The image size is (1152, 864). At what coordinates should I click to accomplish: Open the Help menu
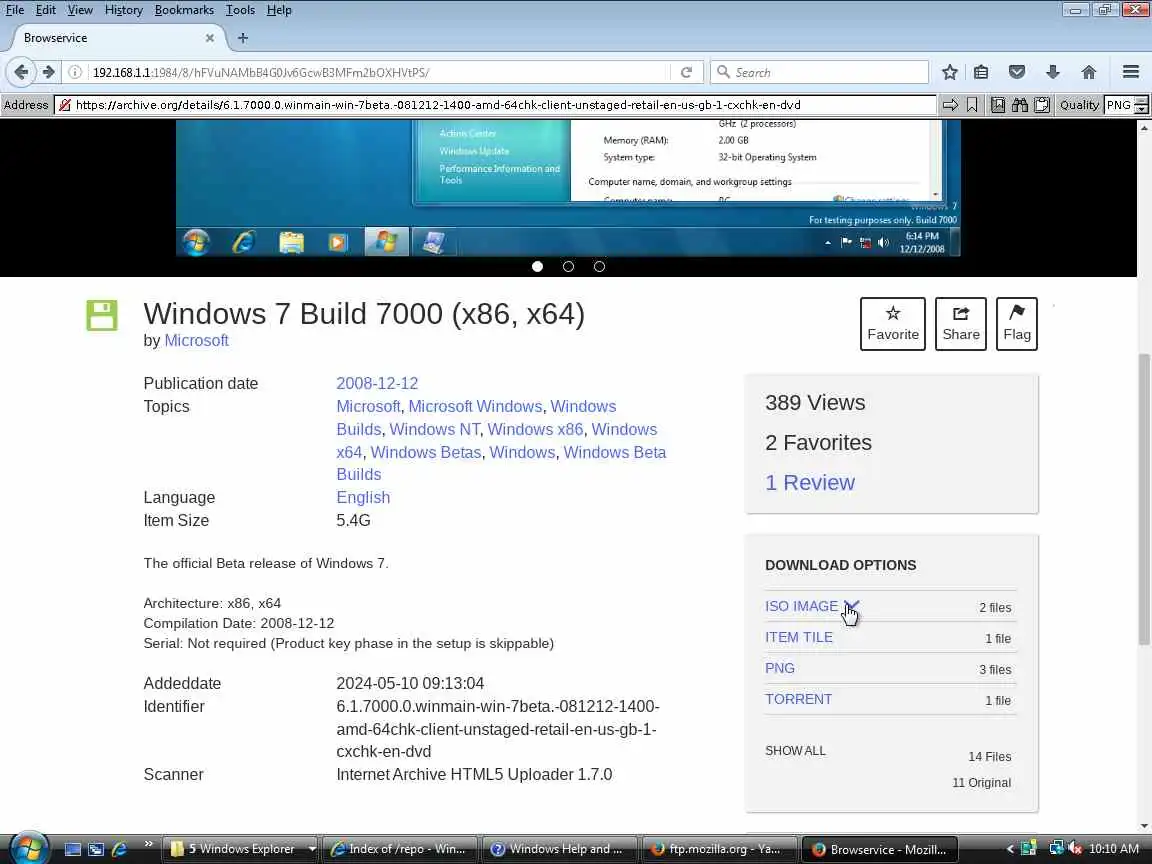pyautogui.click(x=279, y=10)
